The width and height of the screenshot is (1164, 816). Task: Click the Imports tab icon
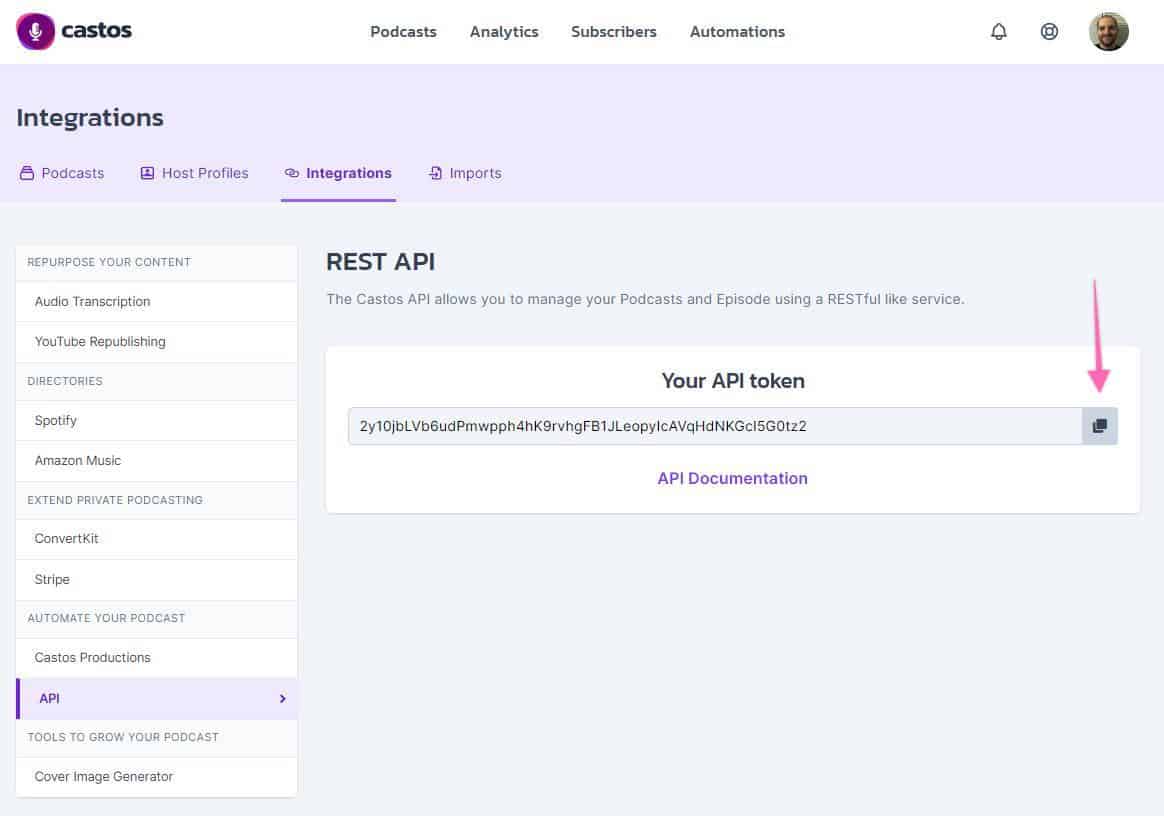click(x=435, y=173)
